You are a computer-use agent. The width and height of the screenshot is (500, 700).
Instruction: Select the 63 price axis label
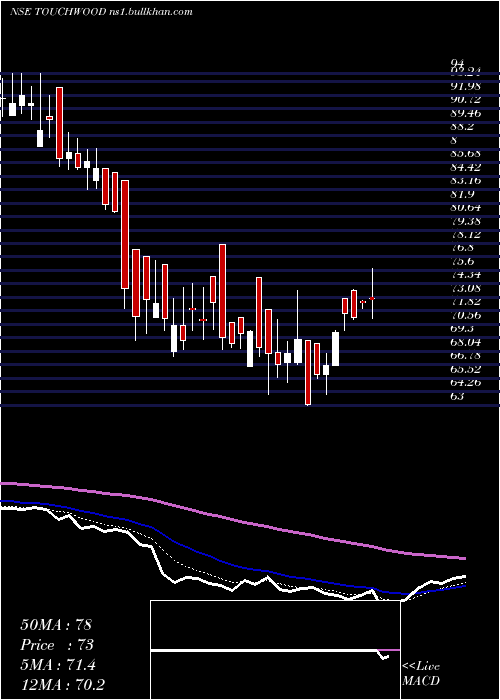pyautogui.click(x=458, y=396)
